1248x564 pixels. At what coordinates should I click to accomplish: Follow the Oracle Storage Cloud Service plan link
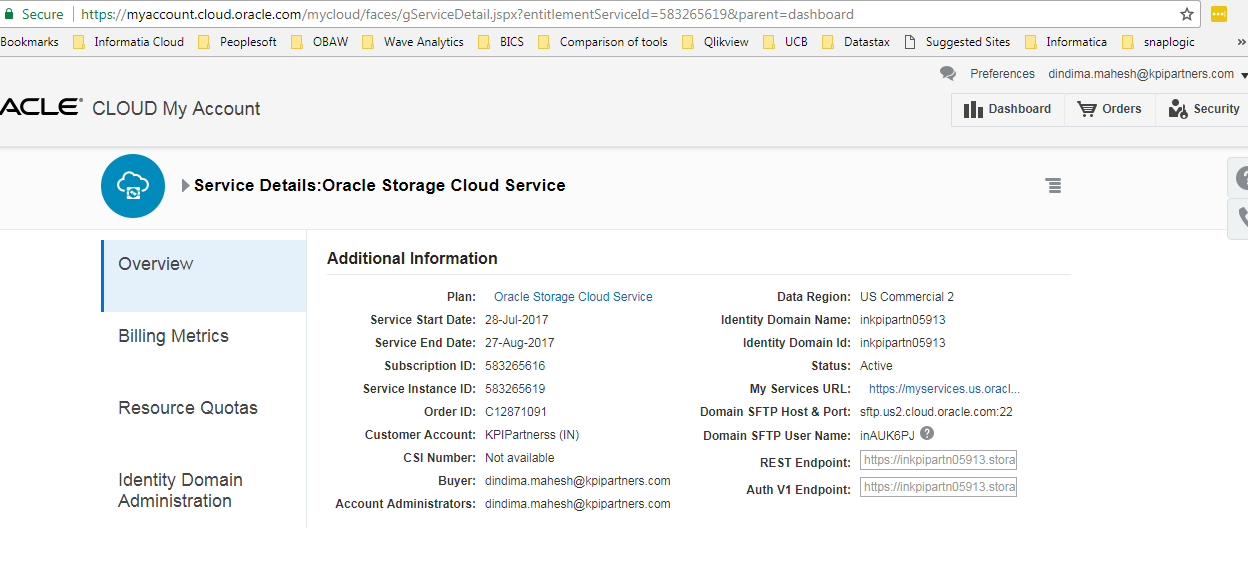[573, 297]
